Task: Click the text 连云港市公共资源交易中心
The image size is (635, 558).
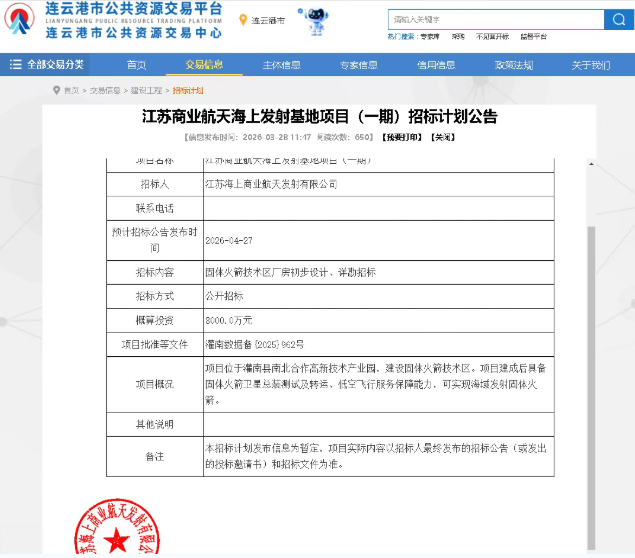Action: coord(134,33)
